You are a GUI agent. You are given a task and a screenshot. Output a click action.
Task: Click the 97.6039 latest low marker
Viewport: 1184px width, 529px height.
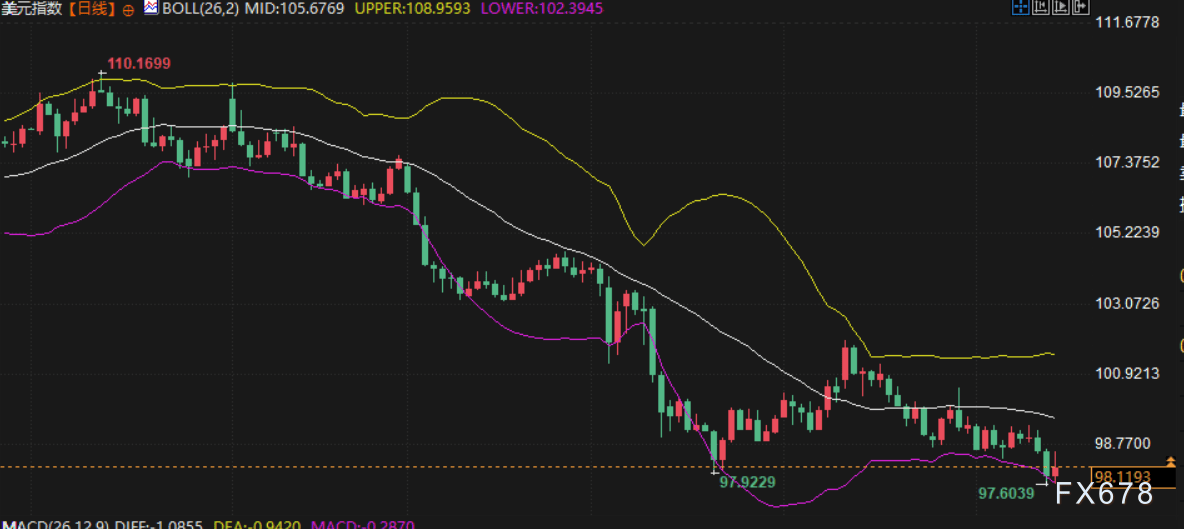pos(1007,493)
